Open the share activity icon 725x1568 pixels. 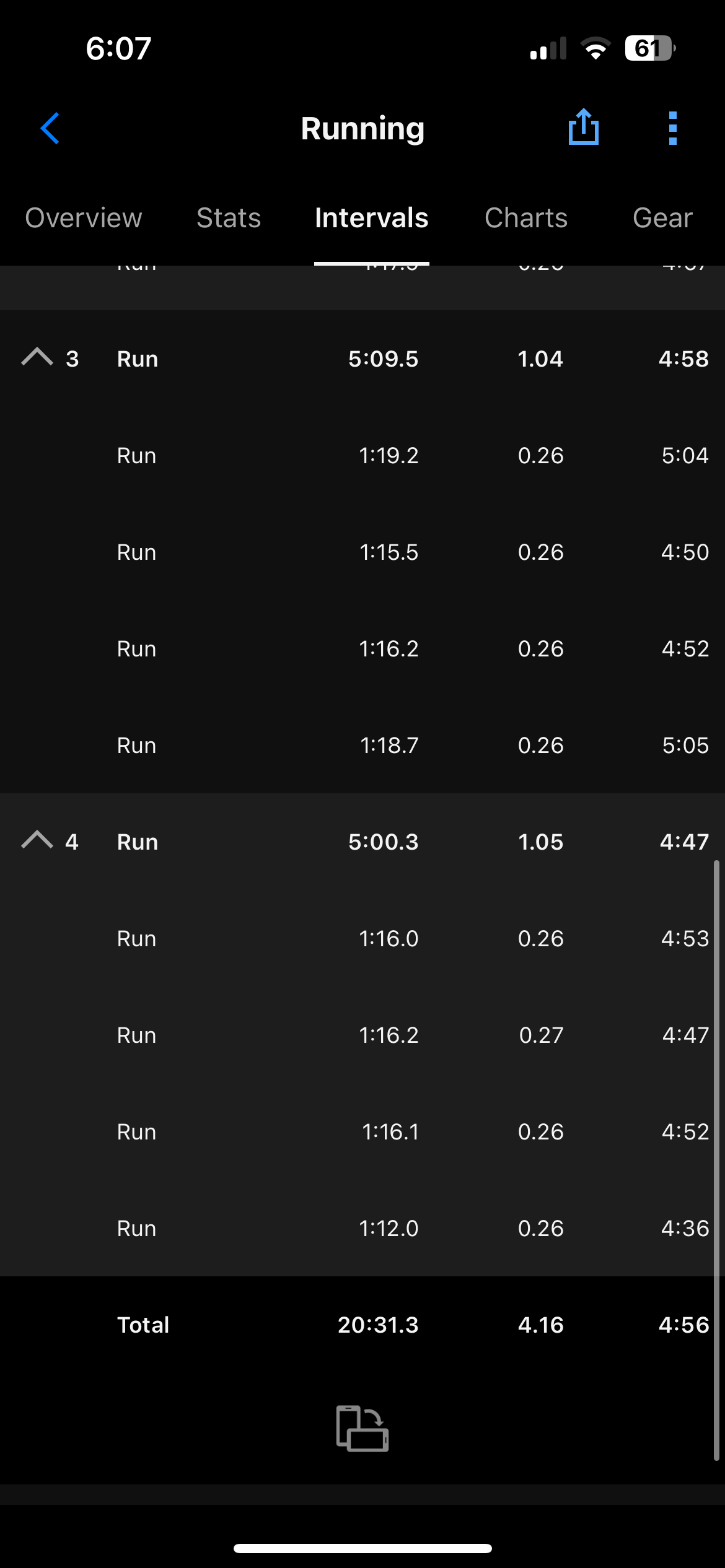click(x=583, y=127)
